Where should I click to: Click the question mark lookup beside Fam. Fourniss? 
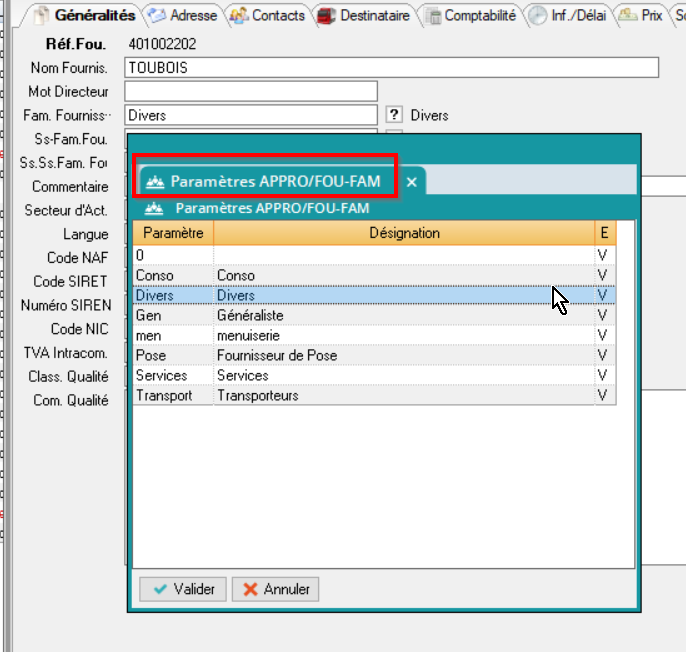click(395, 115)
